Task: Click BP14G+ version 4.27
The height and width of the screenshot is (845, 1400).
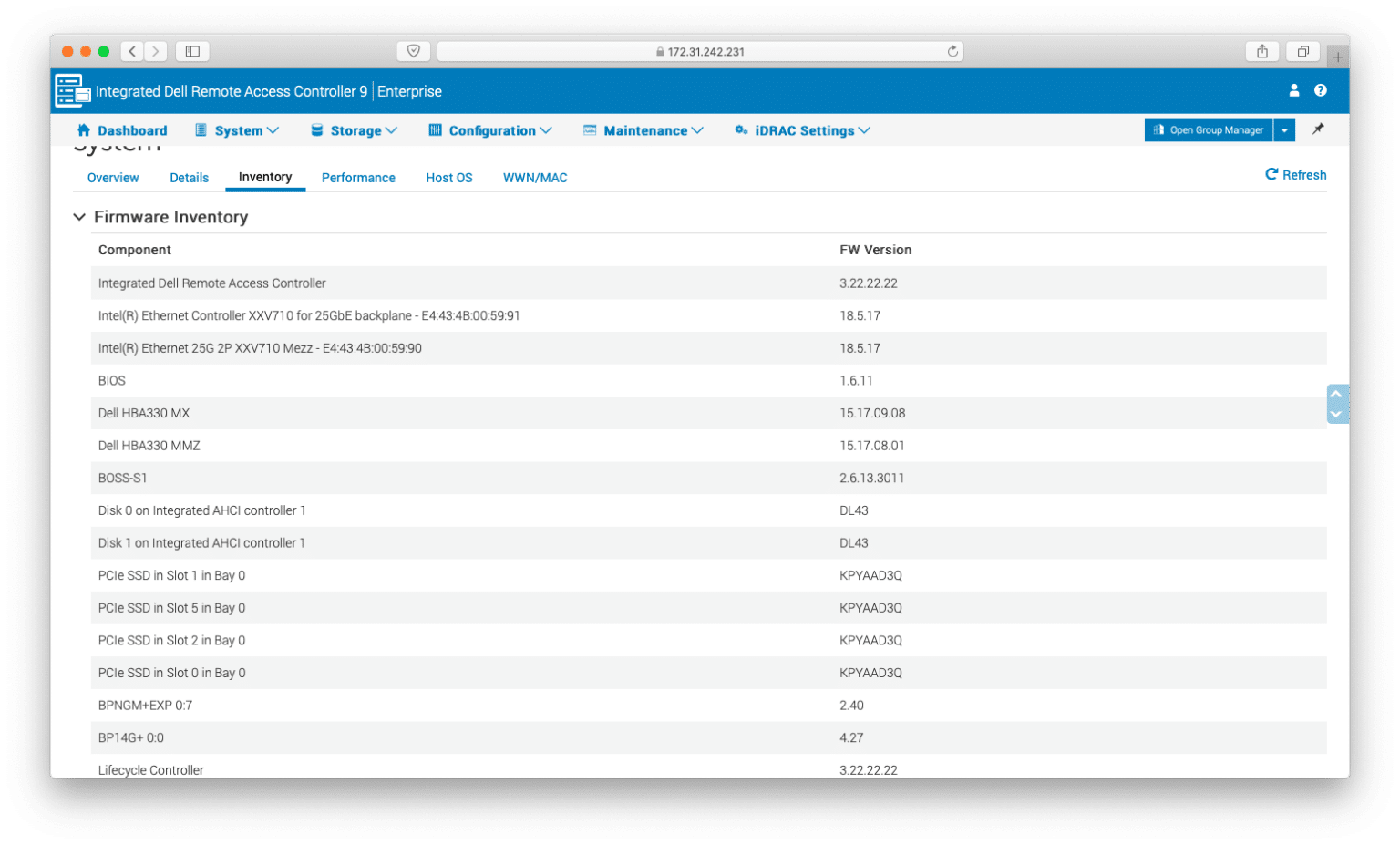Action: (851, 738)
